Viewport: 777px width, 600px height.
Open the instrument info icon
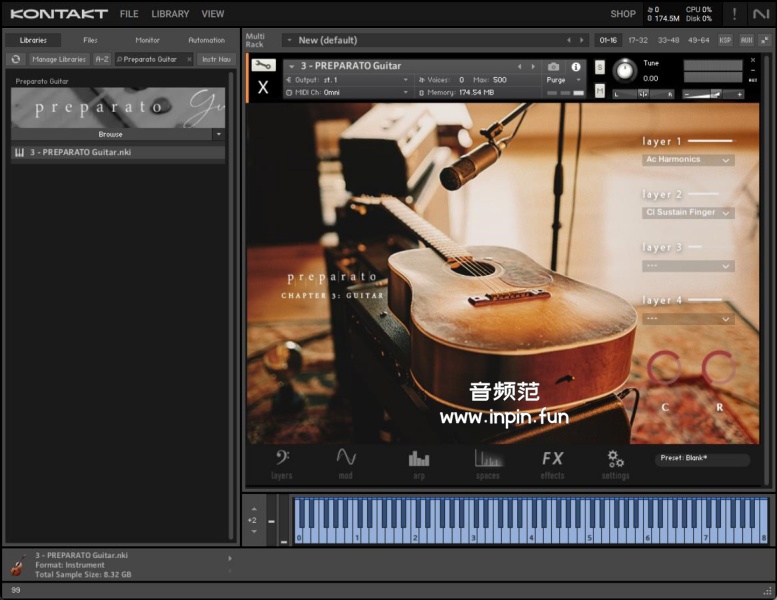point(576,67)
